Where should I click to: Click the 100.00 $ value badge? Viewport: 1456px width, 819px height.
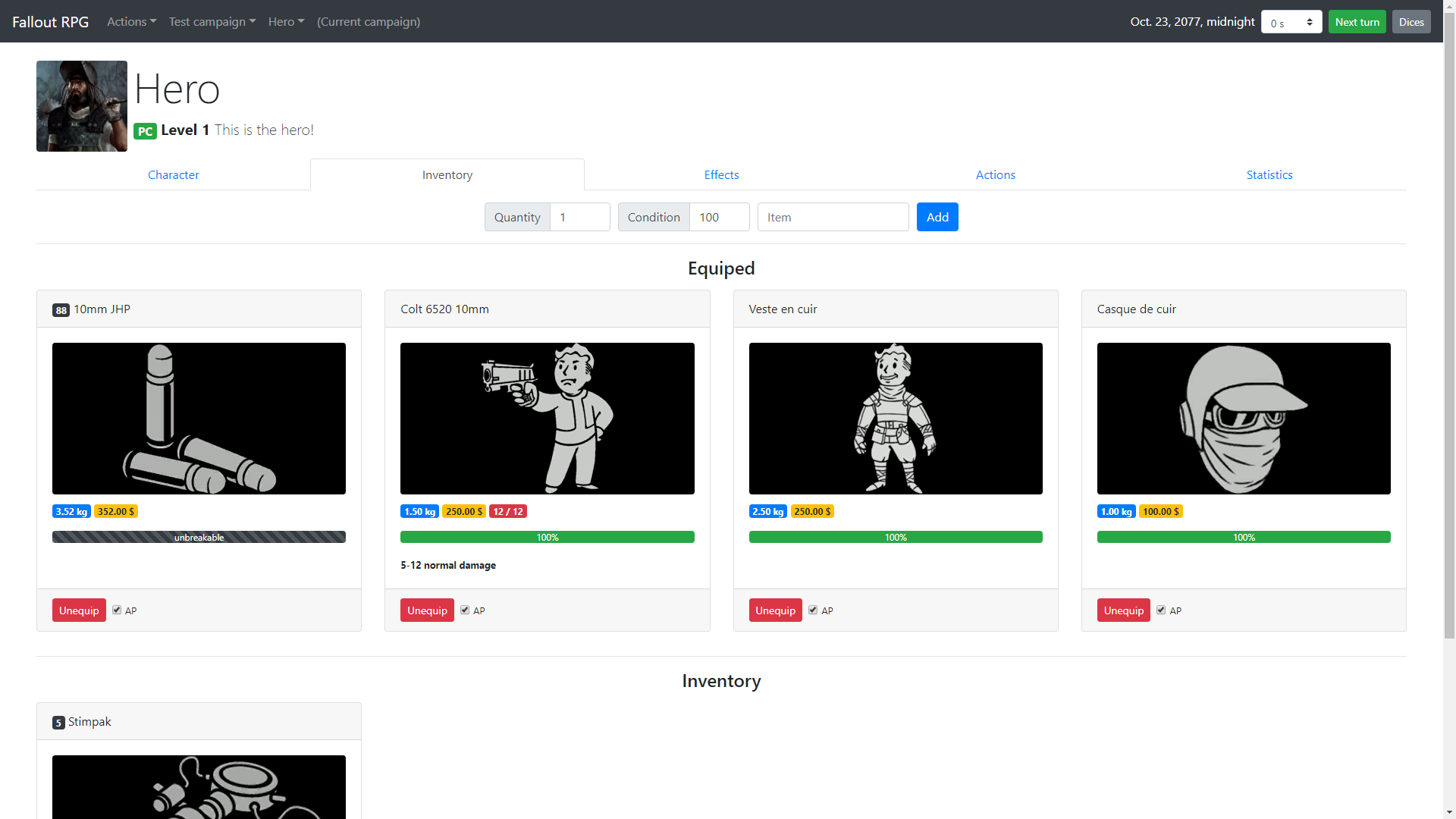(x=1161, y=512)
